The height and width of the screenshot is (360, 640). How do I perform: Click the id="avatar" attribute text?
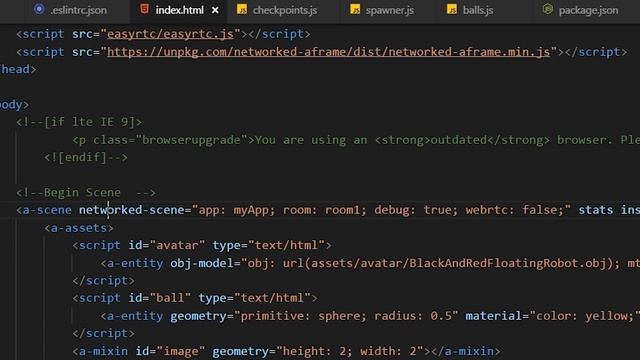click(167, 245)
